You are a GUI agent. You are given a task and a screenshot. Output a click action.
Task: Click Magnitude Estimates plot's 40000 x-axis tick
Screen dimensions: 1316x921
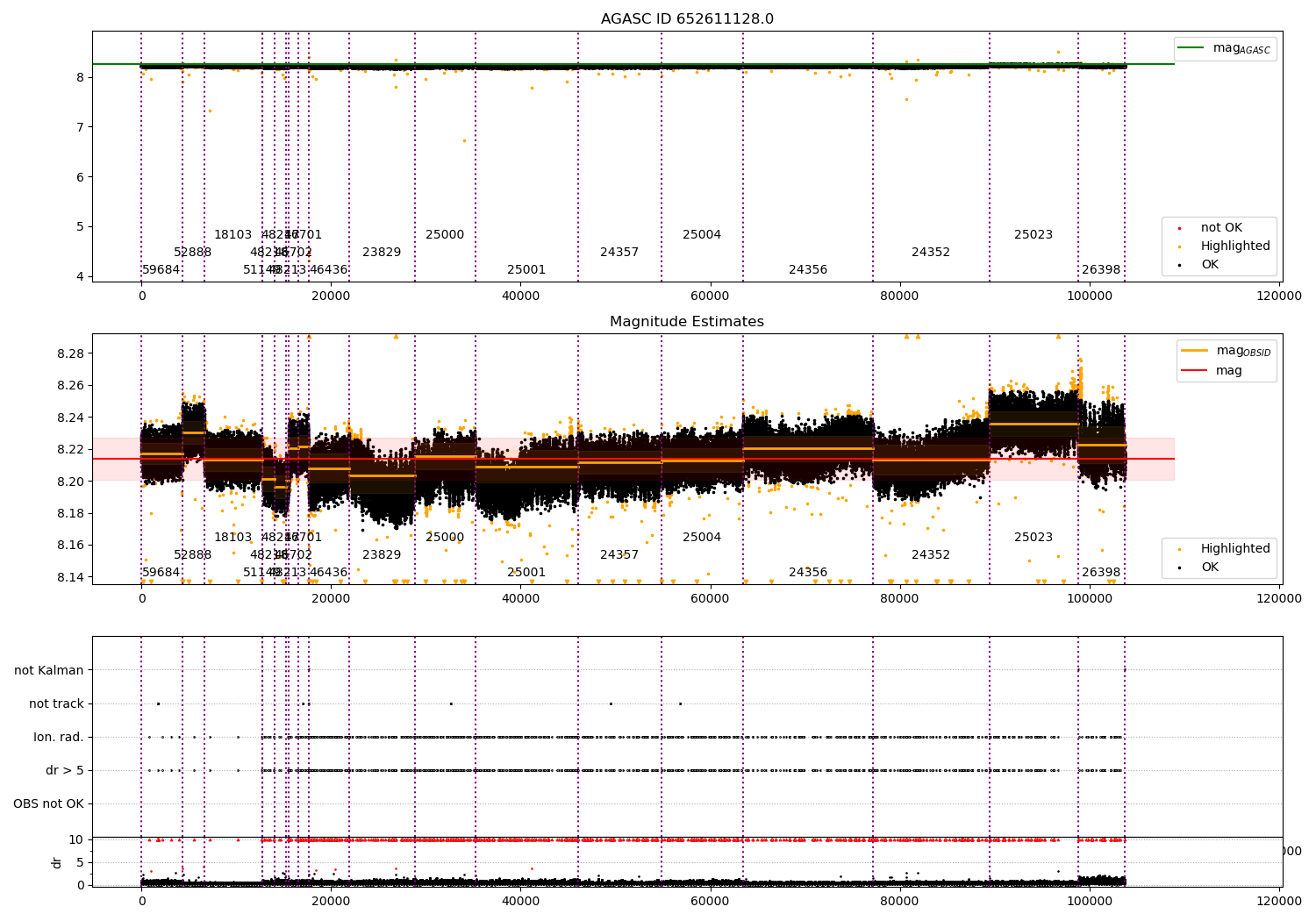pyautogui.click(x=520, y=599)
